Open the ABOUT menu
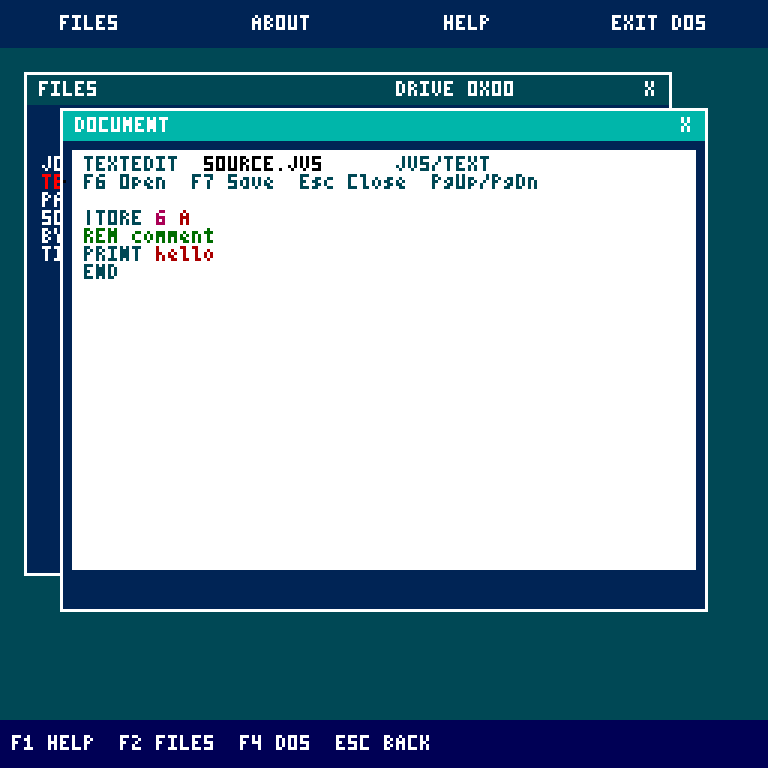 280,23
